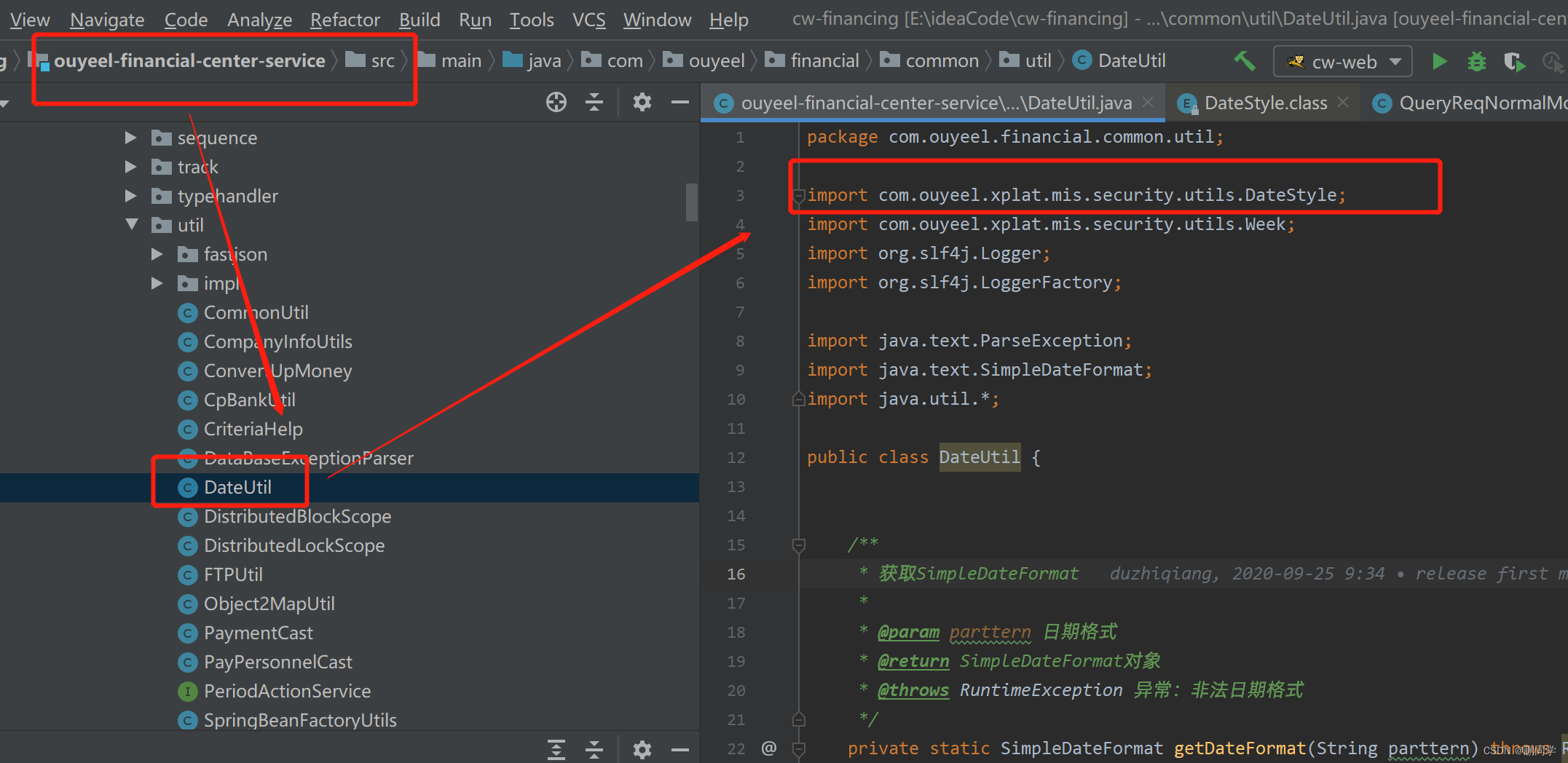Open the Run menu

click(475, 20)
